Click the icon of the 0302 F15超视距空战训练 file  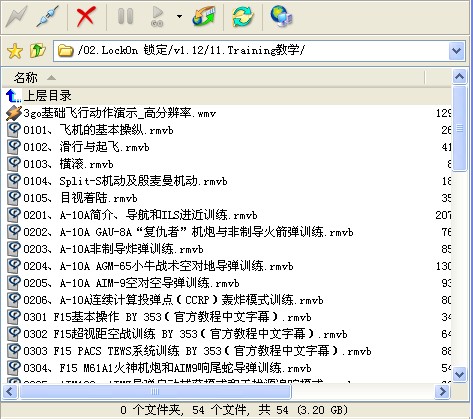click(x=14, y=334)
